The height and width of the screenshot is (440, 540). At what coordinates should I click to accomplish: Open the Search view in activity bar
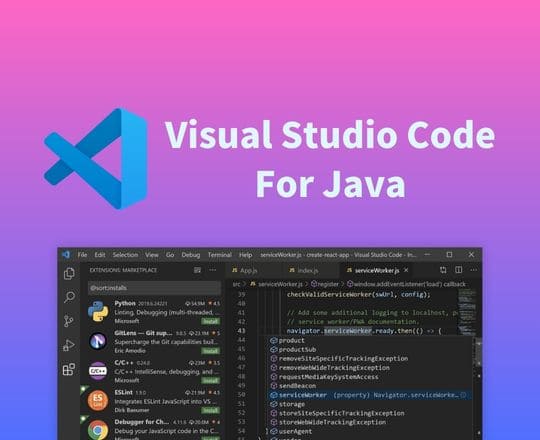(69, 297)
